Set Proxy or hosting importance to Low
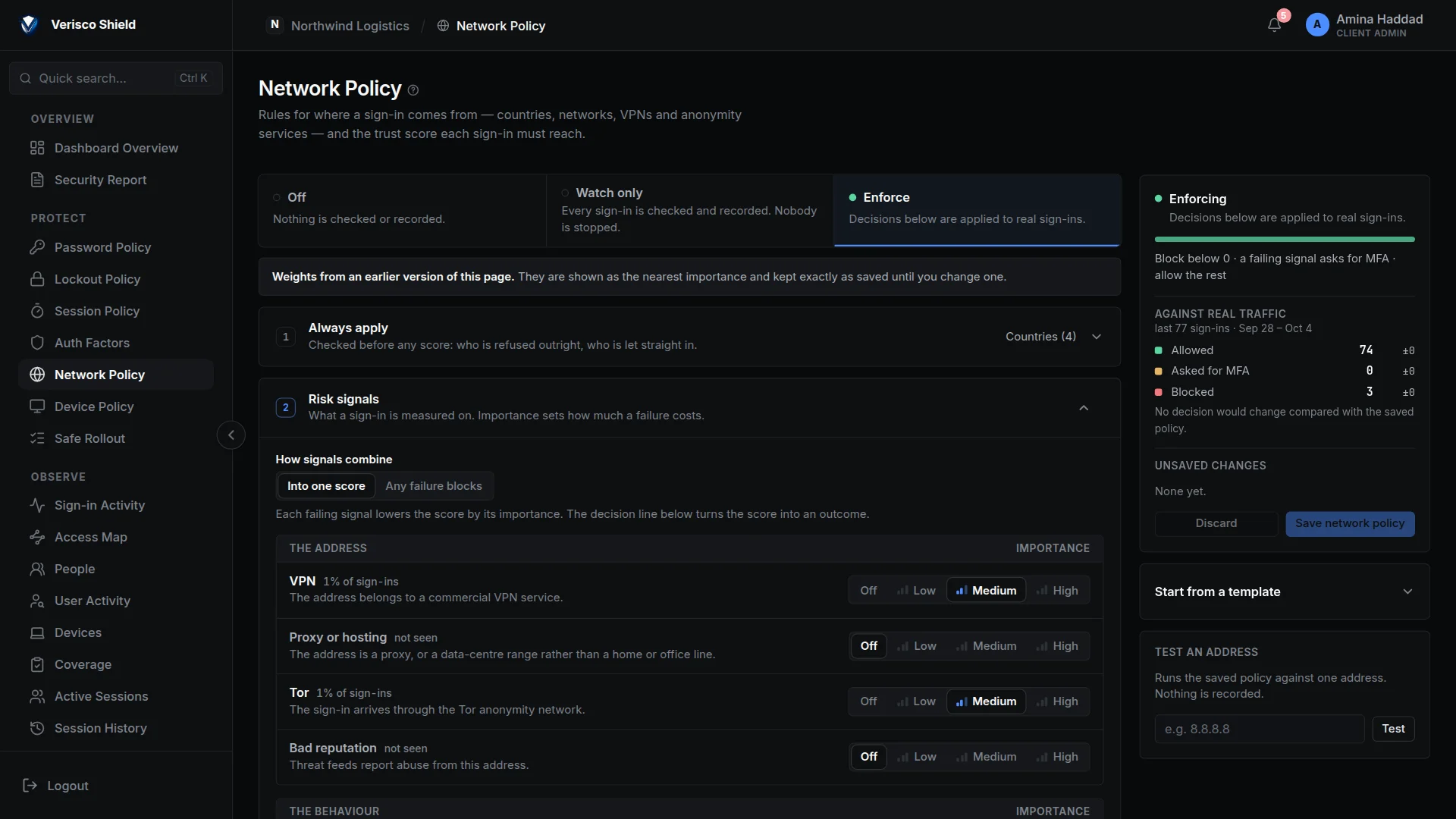1456x819 pixels. pyautogui.click(x=917, y=646)
